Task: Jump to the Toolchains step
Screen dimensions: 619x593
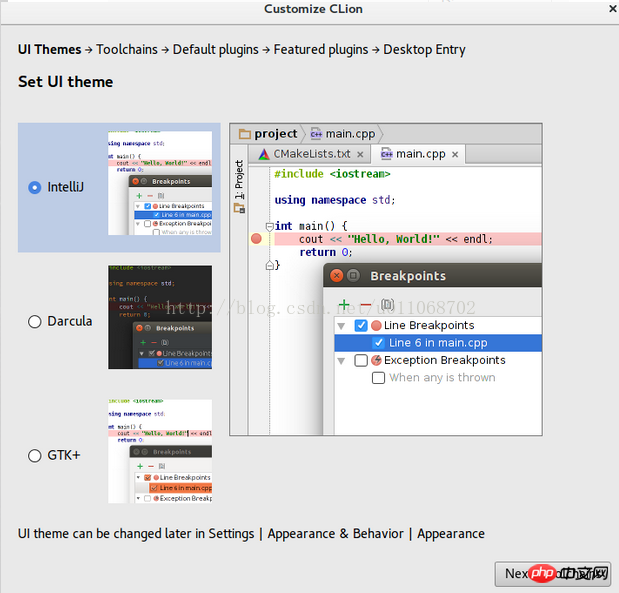Action: click(x=127, y=49)
